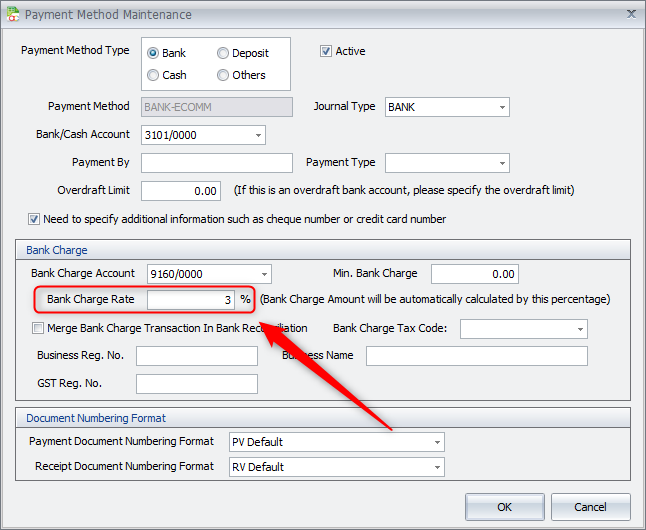Expand Receipt Document Numbering Format dropdown
This screenshot has width=646, height=530.
point(437,467)
